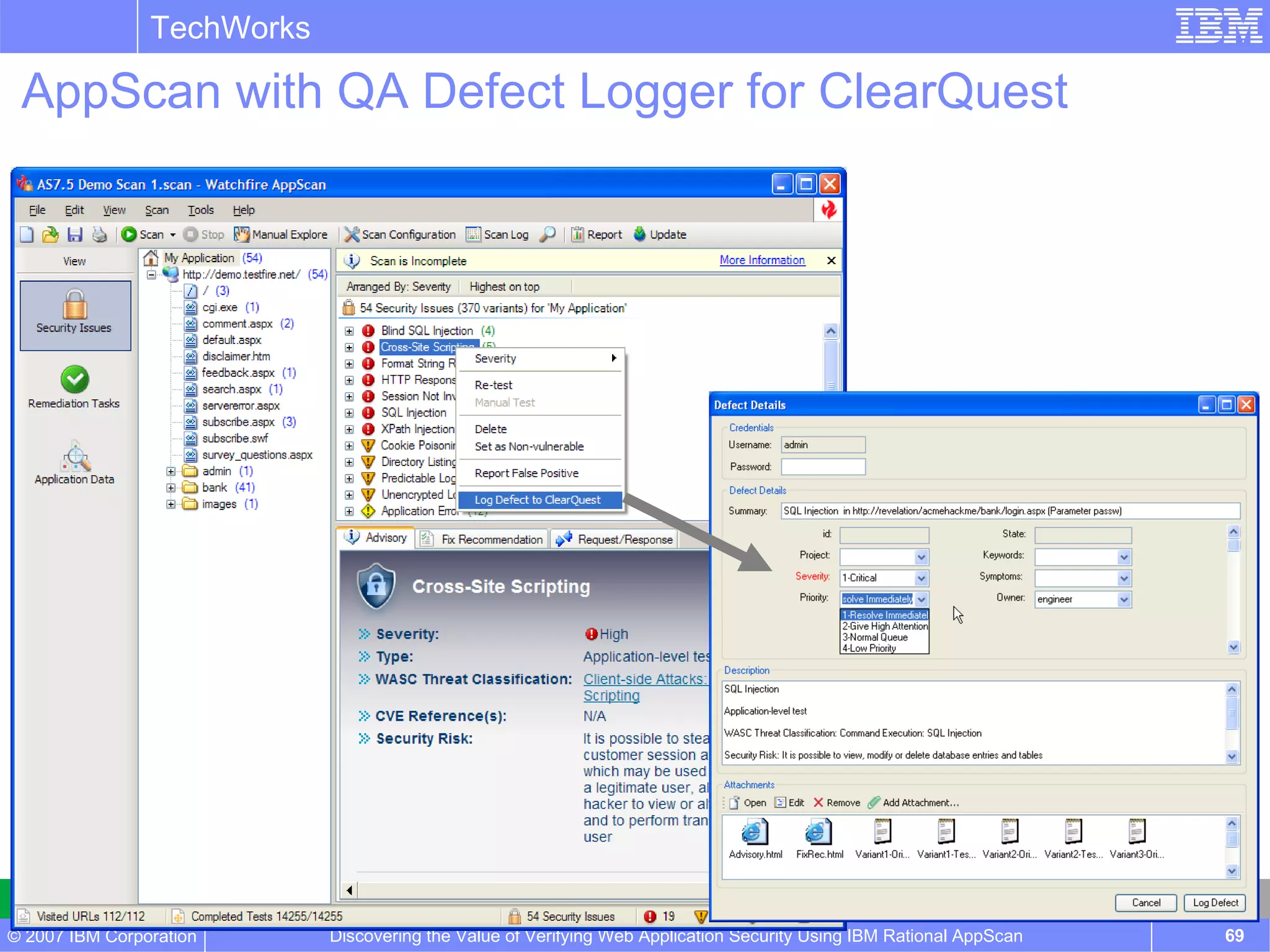This screenshot has width=1270, height=952.
Task: Open the Report tool
Action: pos(597,234)
